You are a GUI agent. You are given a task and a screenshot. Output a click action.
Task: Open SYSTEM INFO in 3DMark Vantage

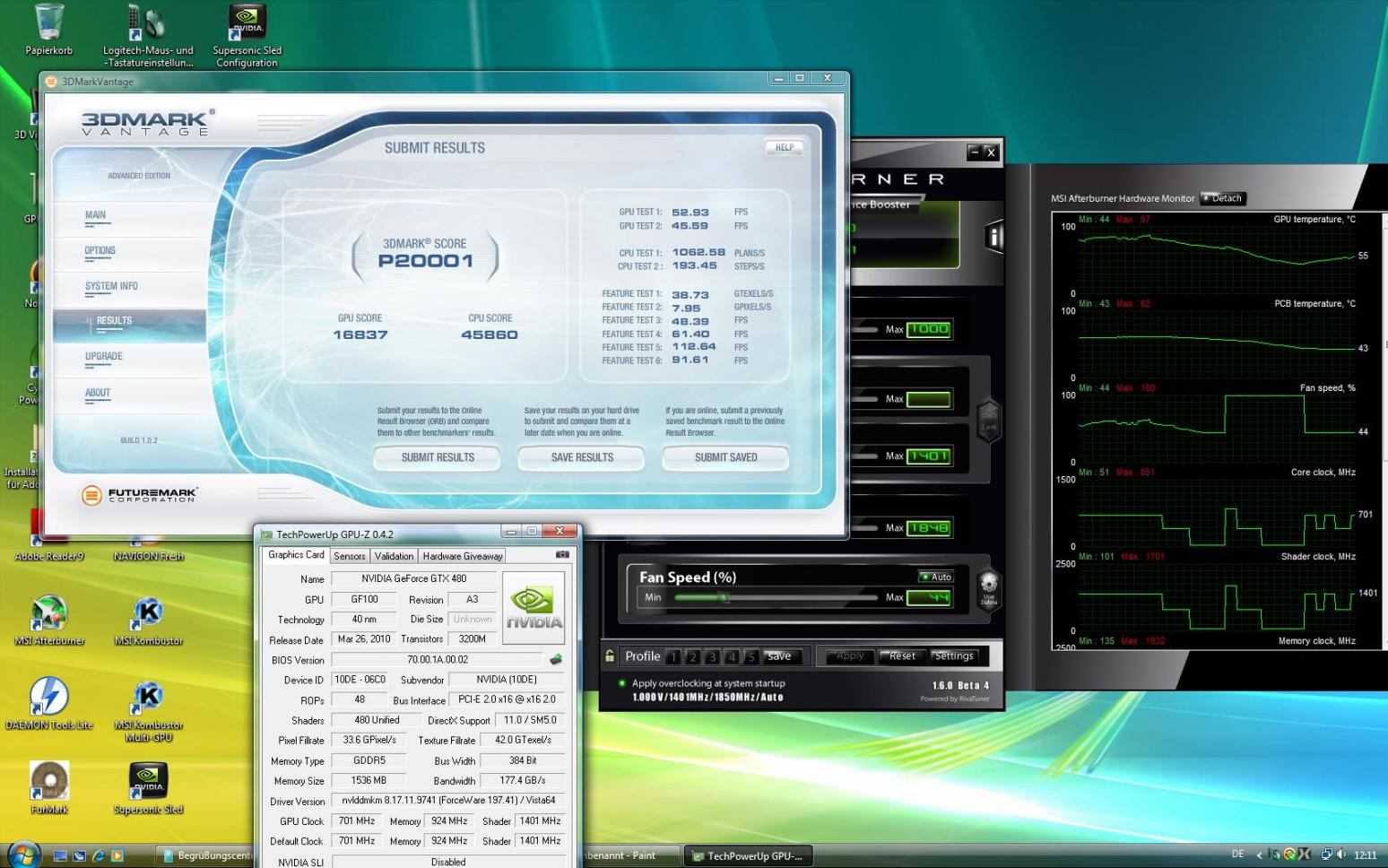(111, 286)
